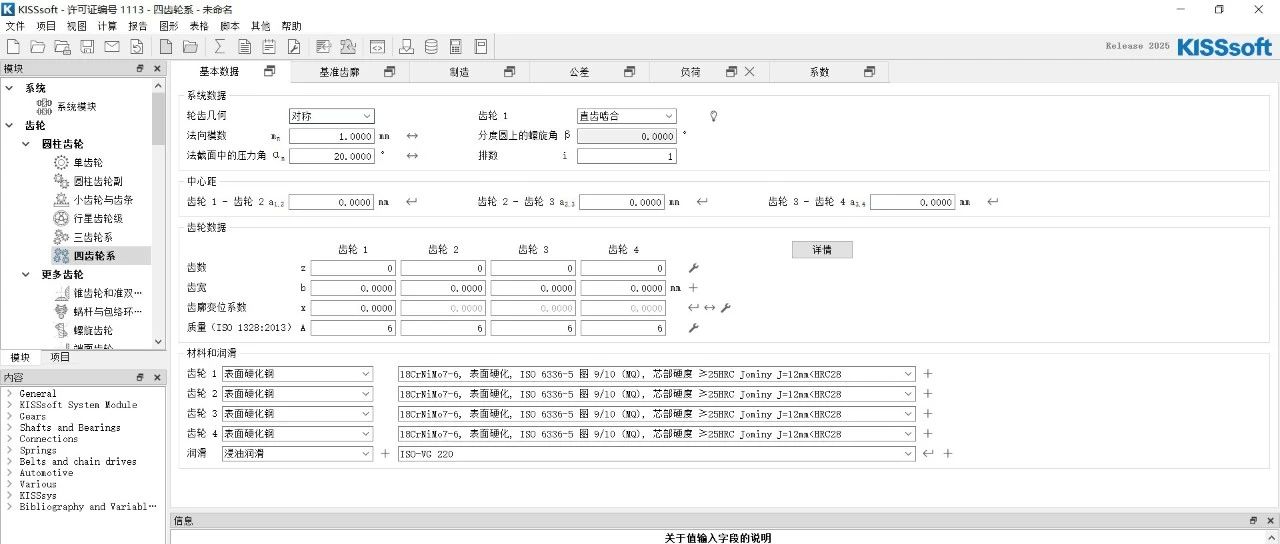Viewport: 1280px width, 544px height.
Task: Click the script code window toolbar icon
Action: (378, 46)
